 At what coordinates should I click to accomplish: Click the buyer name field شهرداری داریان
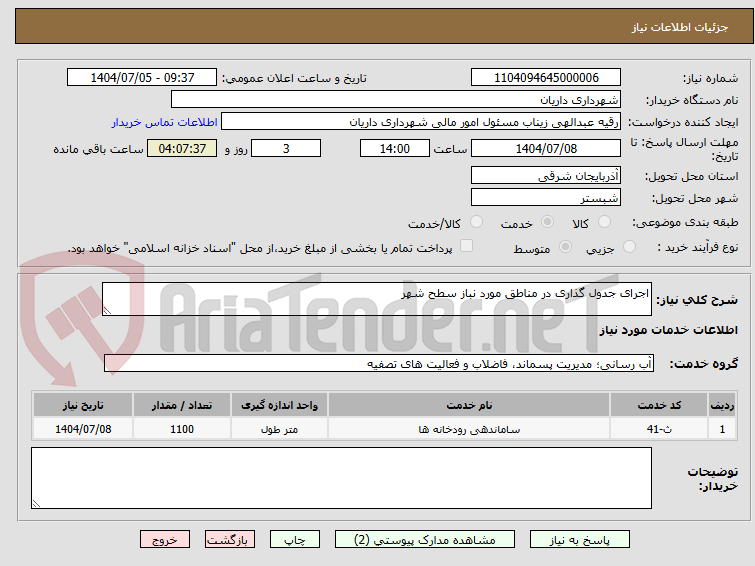tap(396, 100)
